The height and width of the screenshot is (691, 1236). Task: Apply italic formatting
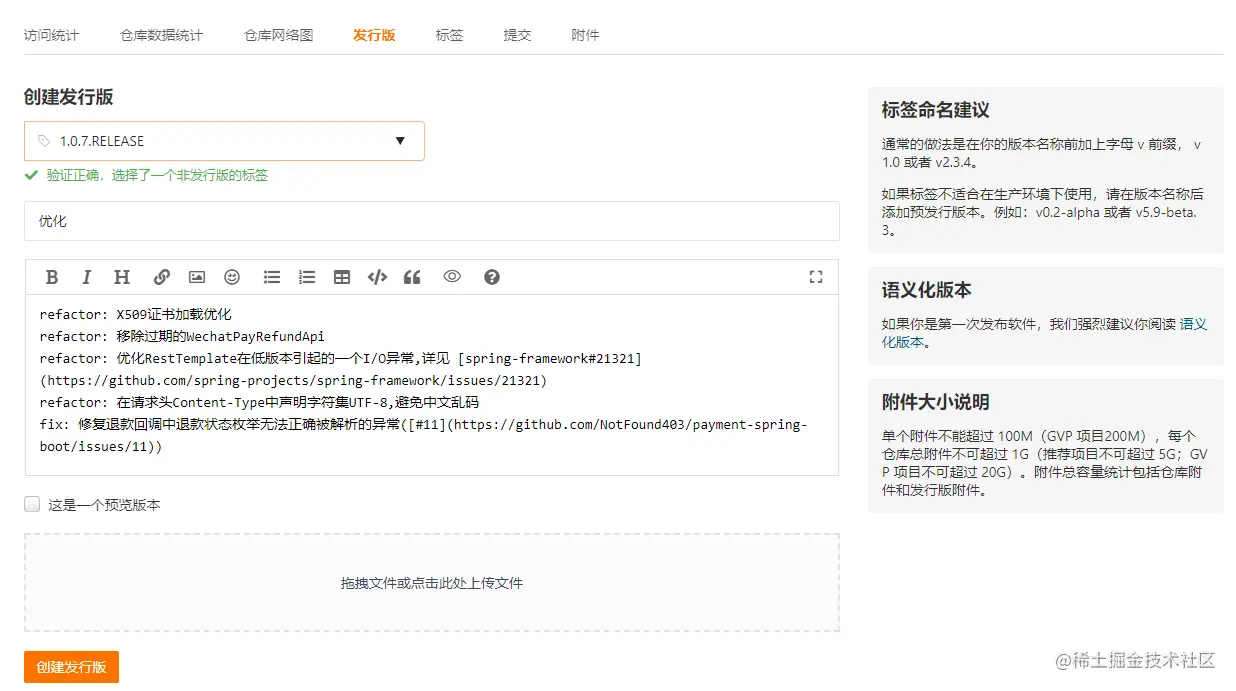click(86, 277)
